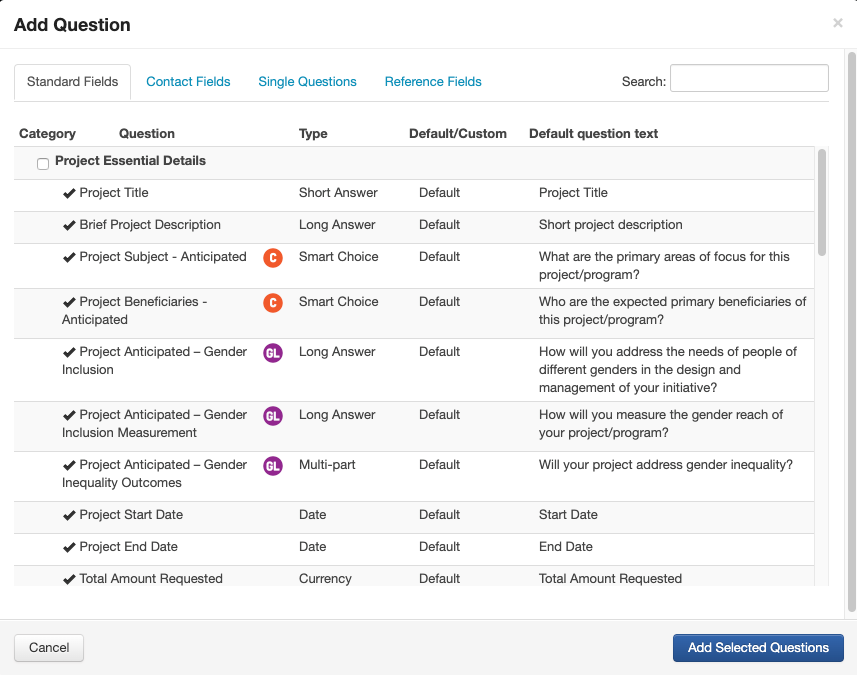This screenshot has width=857, height=675.
Task: Click the orange C badge beside Project Beneficiaries
Action: click(x=273, y=303)
